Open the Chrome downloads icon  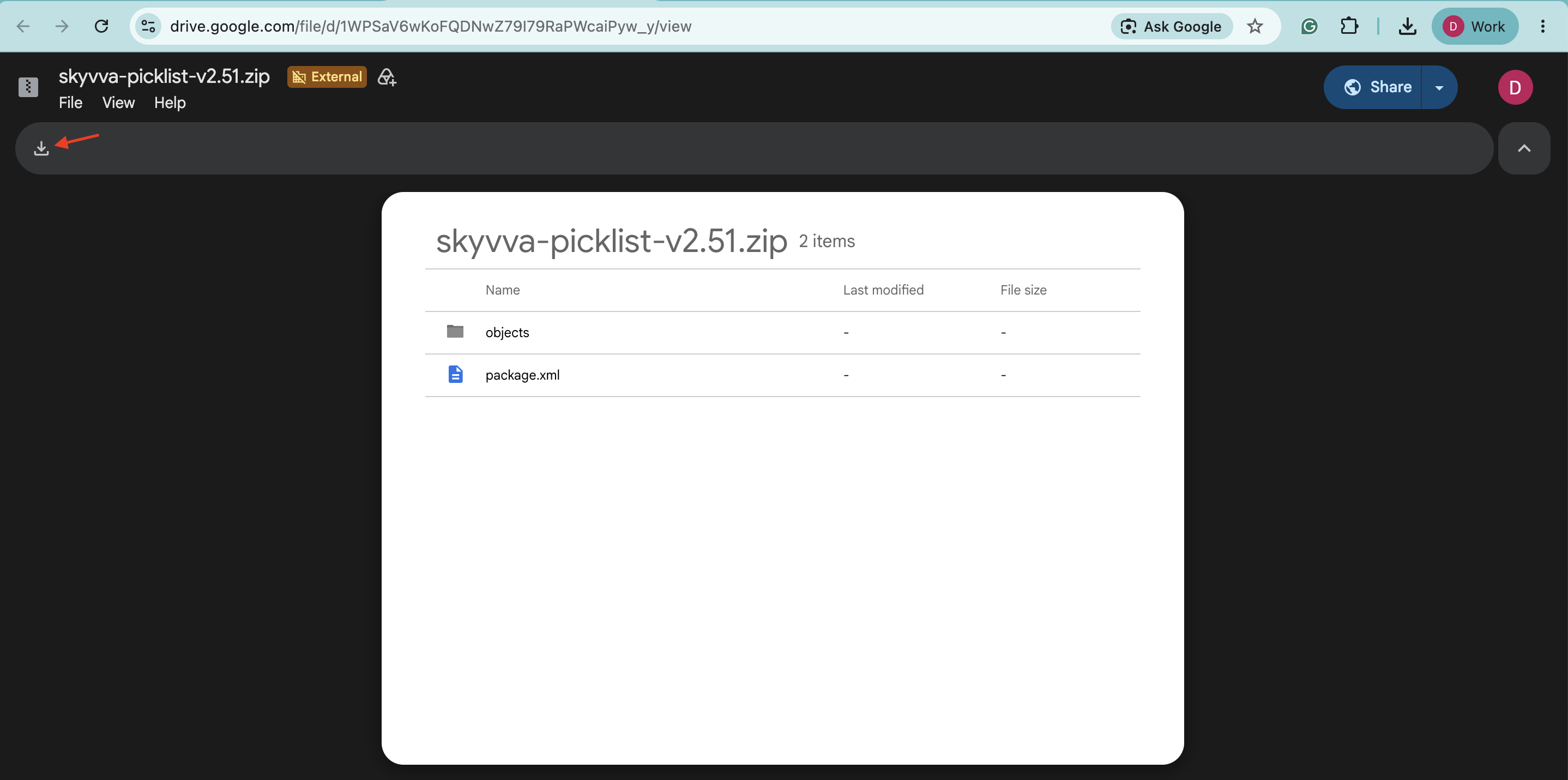point(1407,26)
